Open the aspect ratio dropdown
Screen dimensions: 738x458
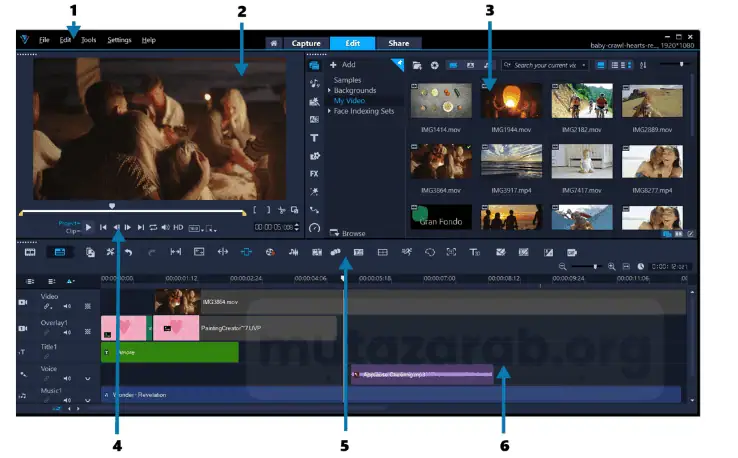(196, 228)
